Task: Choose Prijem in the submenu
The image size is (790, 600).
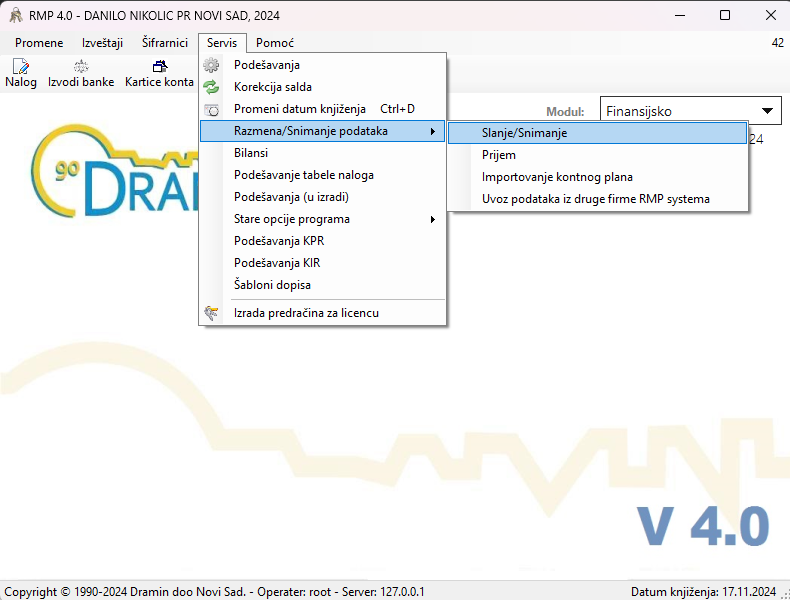Action: click(598, 155)
